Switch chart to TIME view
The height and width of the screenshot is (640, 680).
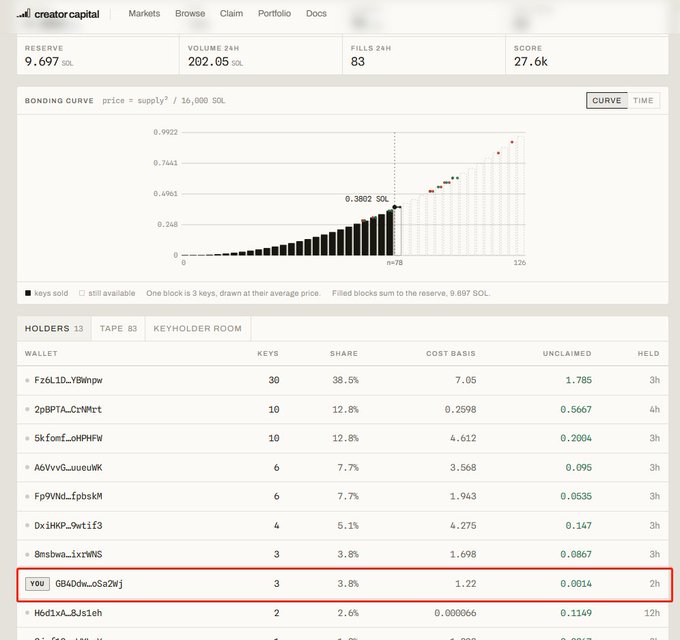click(643, 101)
